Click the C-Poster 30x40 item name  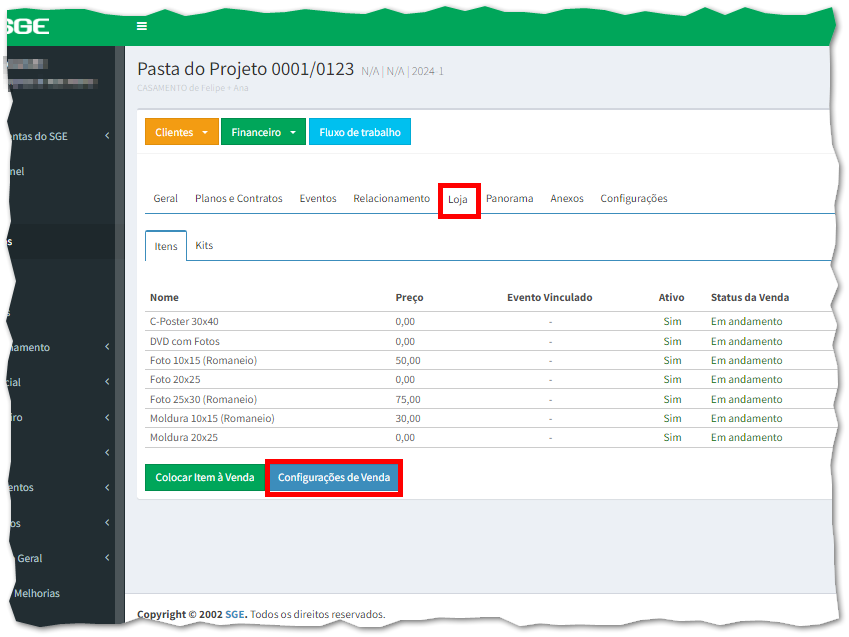coord(184,321)
